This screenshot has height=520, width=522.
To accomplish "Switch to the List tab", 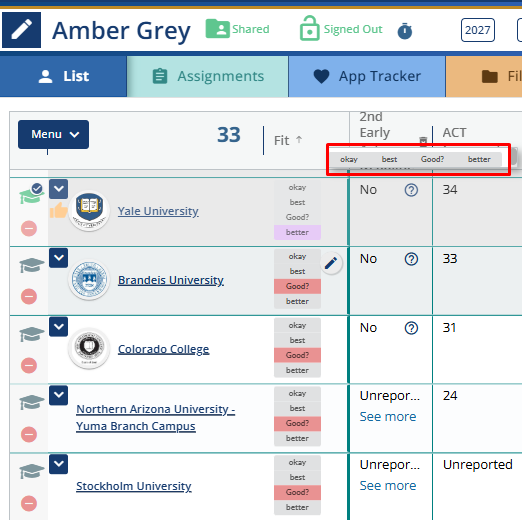I will tap(63, 76).
